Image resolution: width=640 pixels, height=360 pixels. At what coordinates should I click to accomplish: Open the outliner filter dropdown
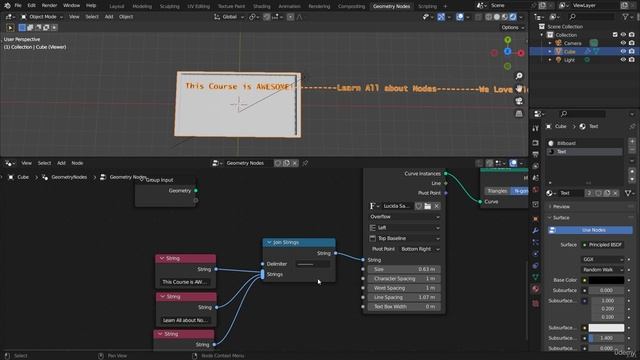[x=627, y=17]
